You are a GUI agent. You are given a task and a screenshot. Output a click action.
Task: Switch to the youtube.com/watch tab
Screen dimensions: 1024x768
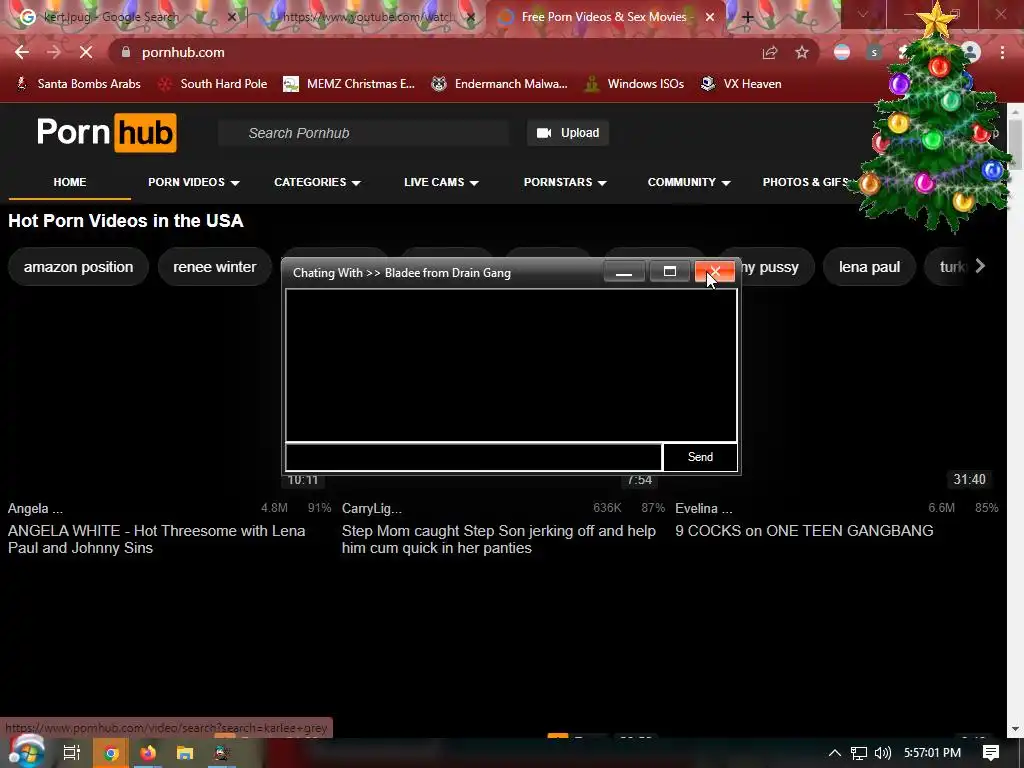coord(369,18)
